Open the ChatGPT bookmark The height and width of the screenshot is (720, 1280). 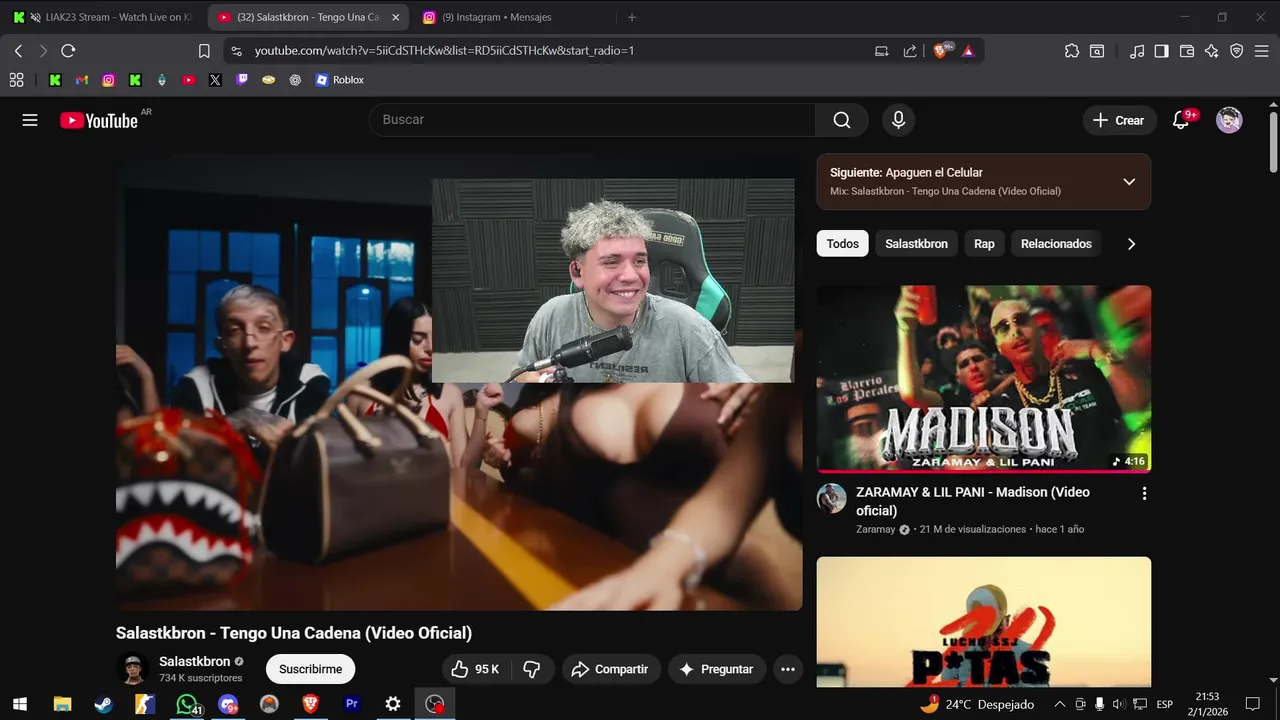tap(295, 80)
